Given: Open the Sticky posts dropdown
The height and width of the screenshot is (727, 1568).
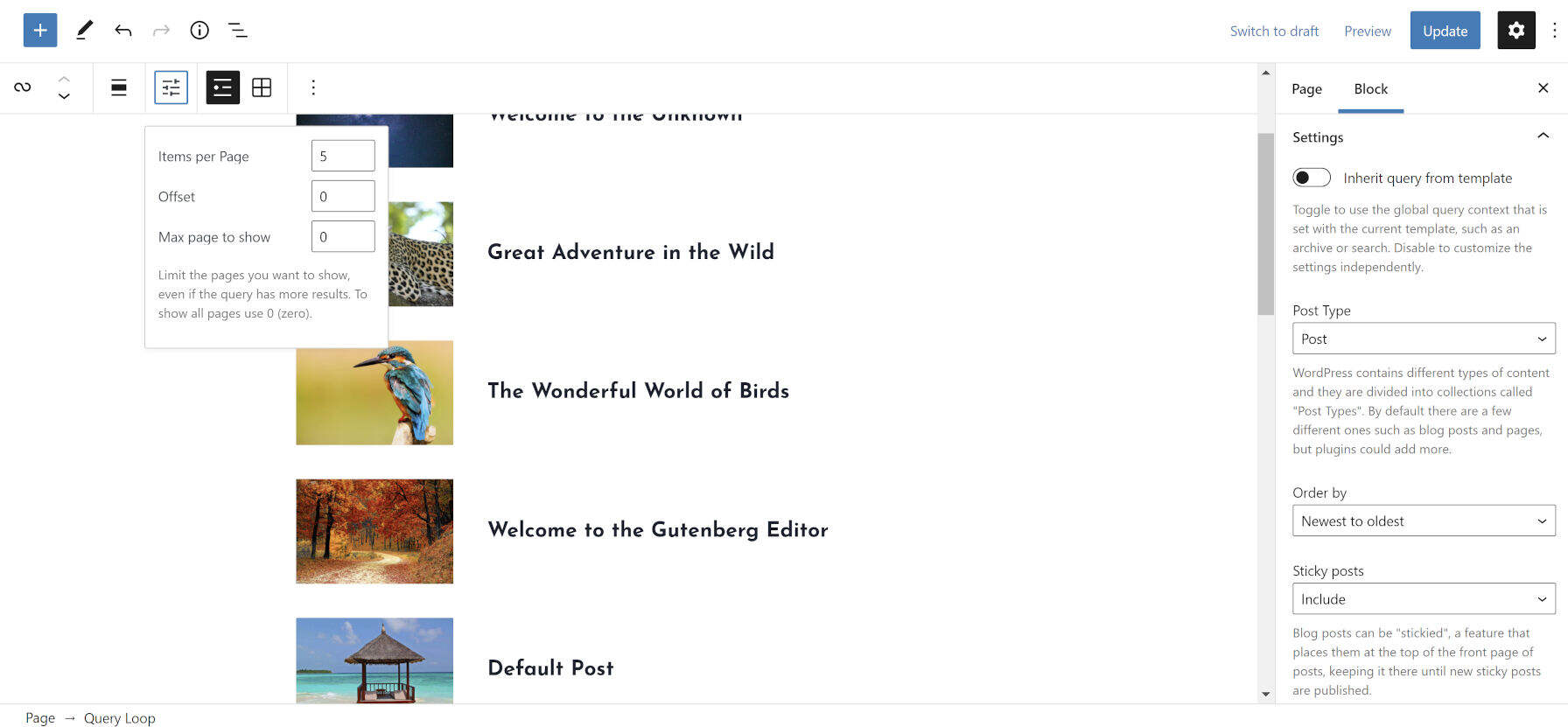Looking at the screenshot, I should point(1424,599).
